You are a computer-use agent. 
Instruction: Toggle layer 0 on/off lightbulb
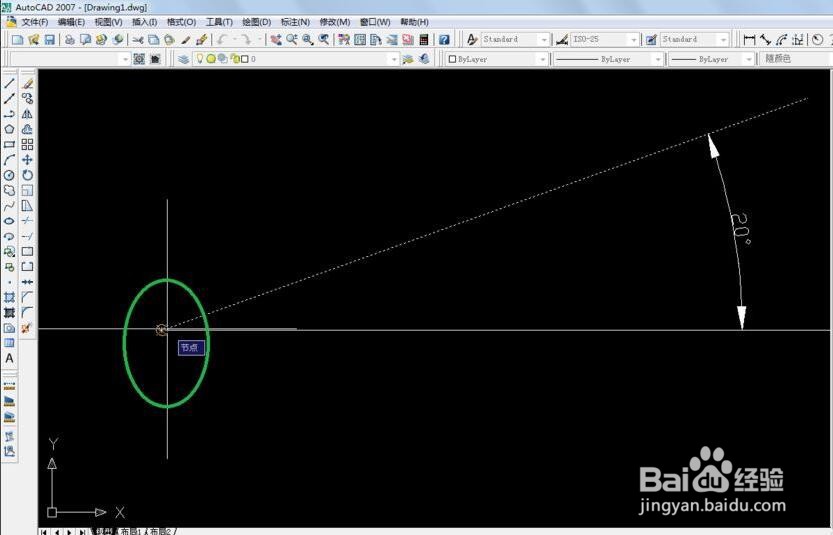point(200,59)
